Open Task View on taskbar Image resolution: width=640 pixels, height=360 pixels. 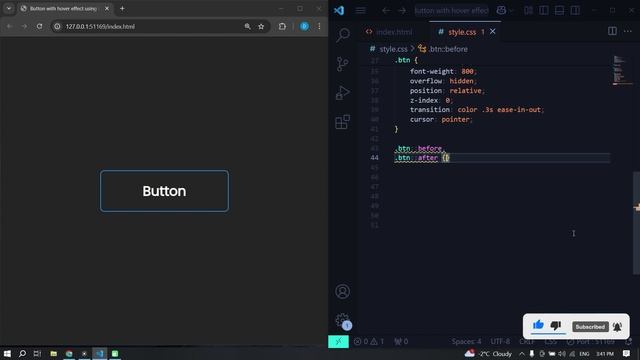pyautogui.click(x=37, y=353)
